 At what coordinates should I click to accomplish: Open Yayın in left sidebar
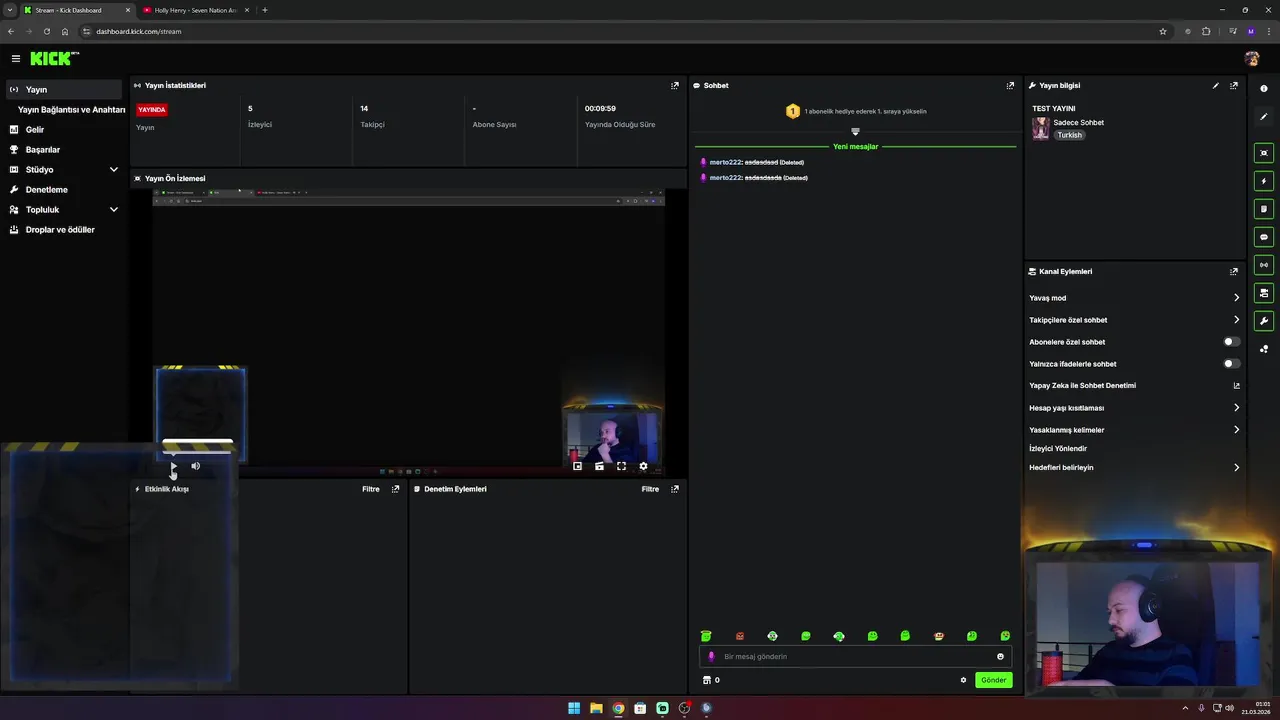pos(64,90)
